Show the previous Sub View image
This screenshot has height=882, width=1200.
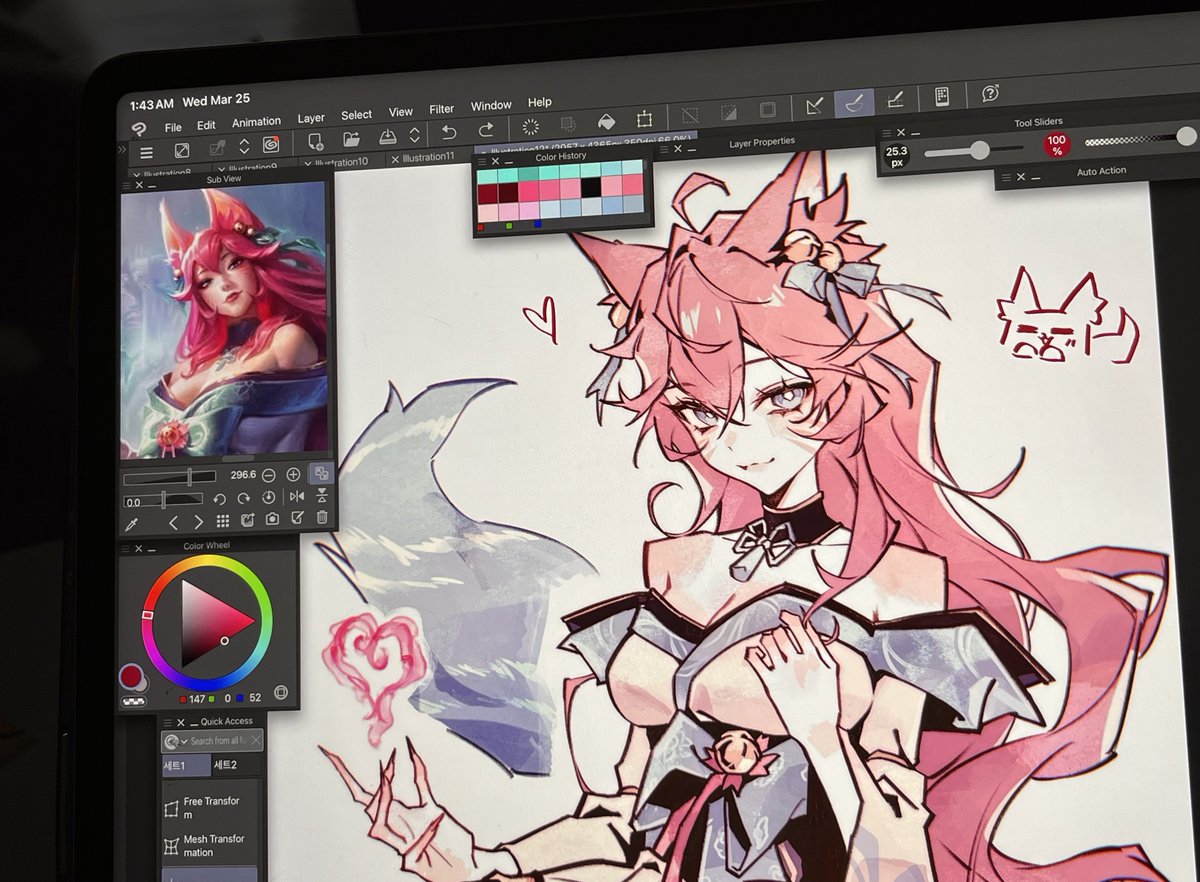(x=174, y=522)
